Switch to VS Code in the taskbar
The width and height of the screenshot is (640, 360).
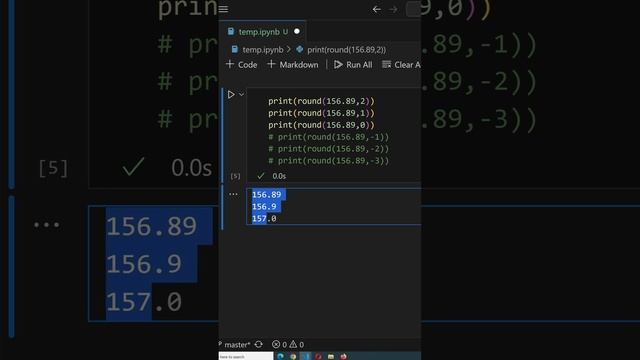[305, 356]
